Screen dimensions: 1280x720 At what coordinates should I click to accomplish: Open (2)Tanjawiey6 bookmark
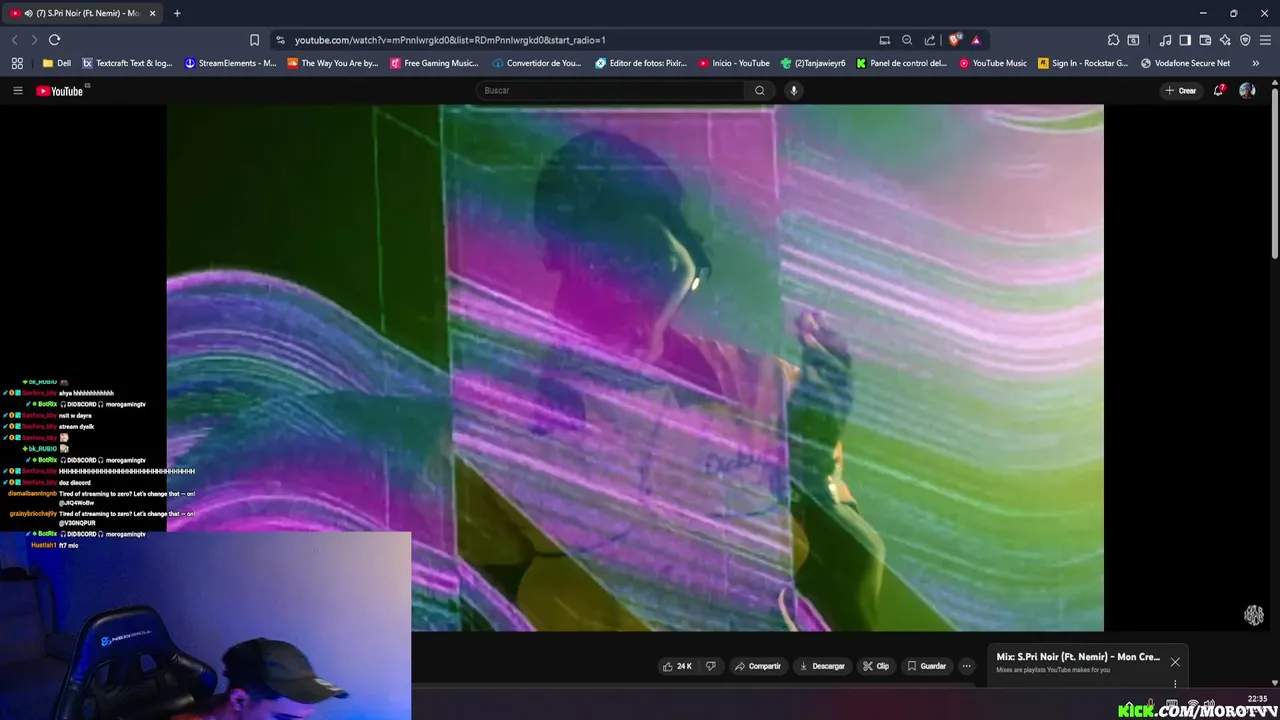click(x=813, y=63)
